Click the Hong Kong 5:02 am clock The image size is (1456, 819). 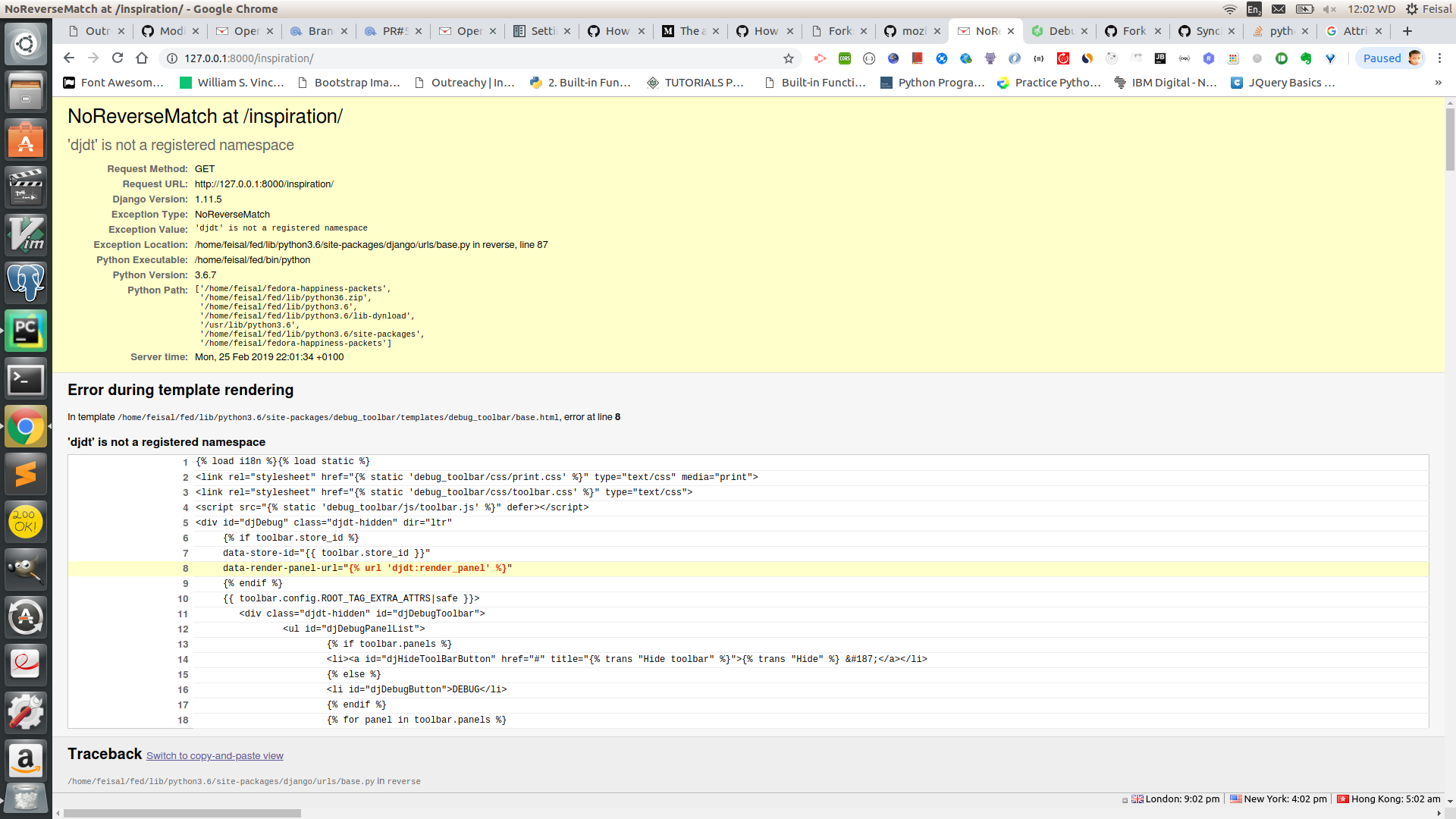click(1389, 799)
